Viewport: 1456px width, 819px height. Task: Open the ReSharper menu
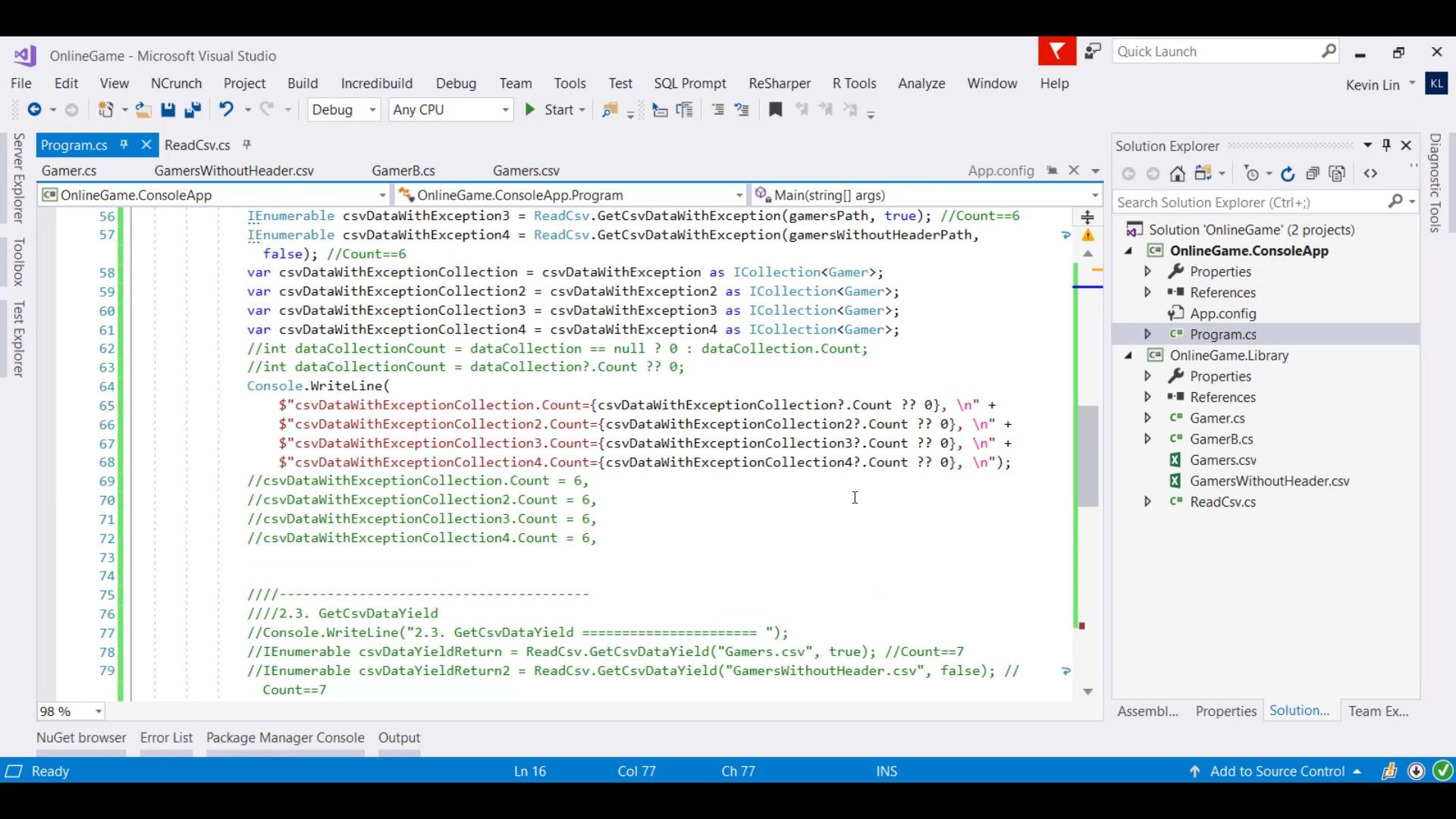(779, 83)
